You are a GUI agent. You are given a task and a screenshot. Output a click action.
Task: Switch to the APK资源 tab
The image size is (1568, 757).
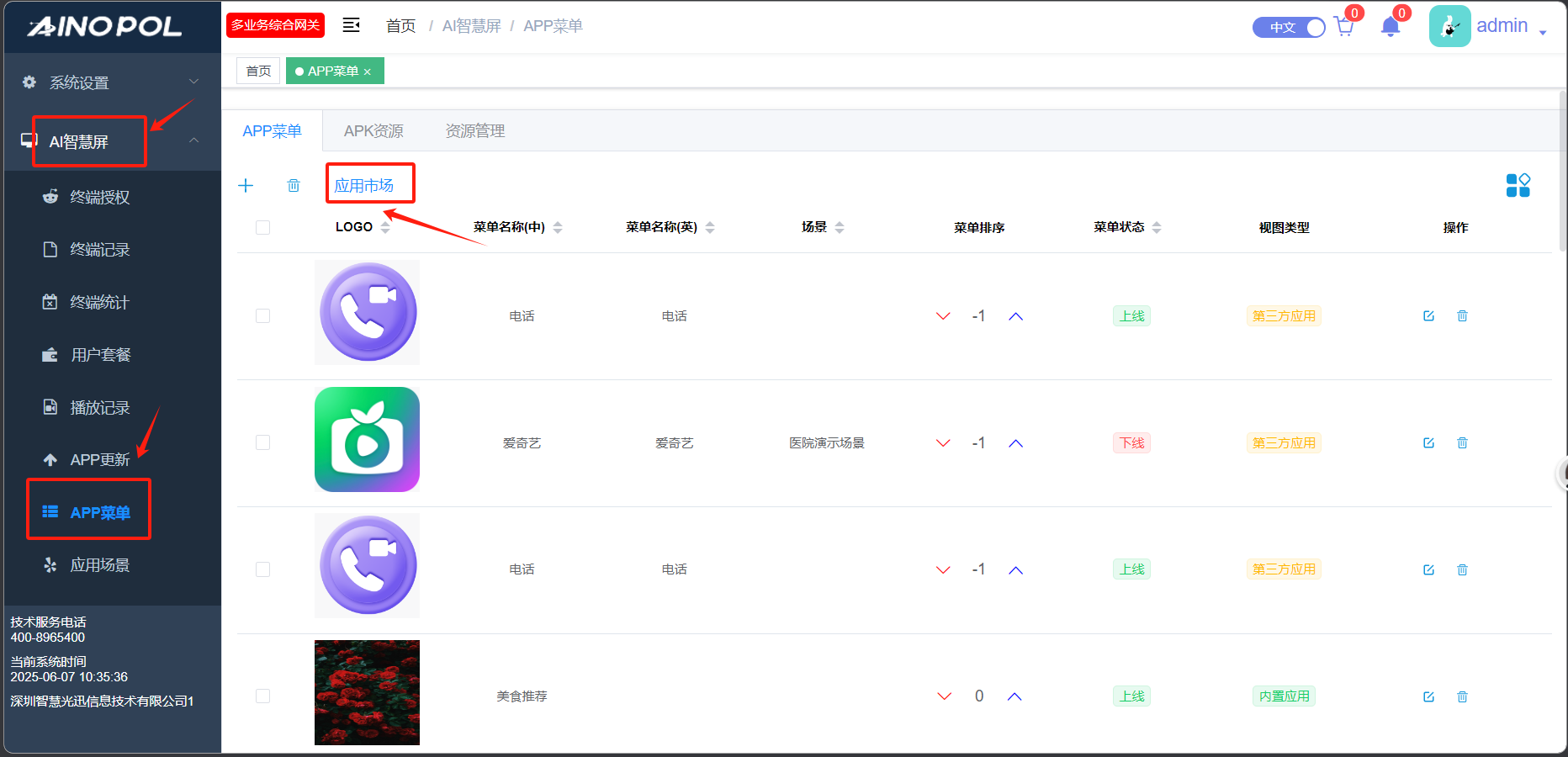pos(373,131)
